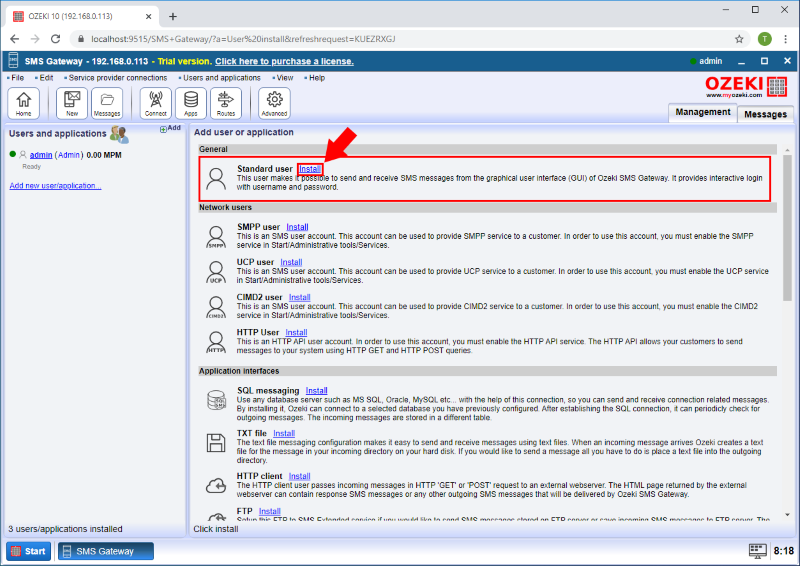Screen dimensions: 800x566
Task: Click the 8:18 clock
Action: click(x=783, y=551)
